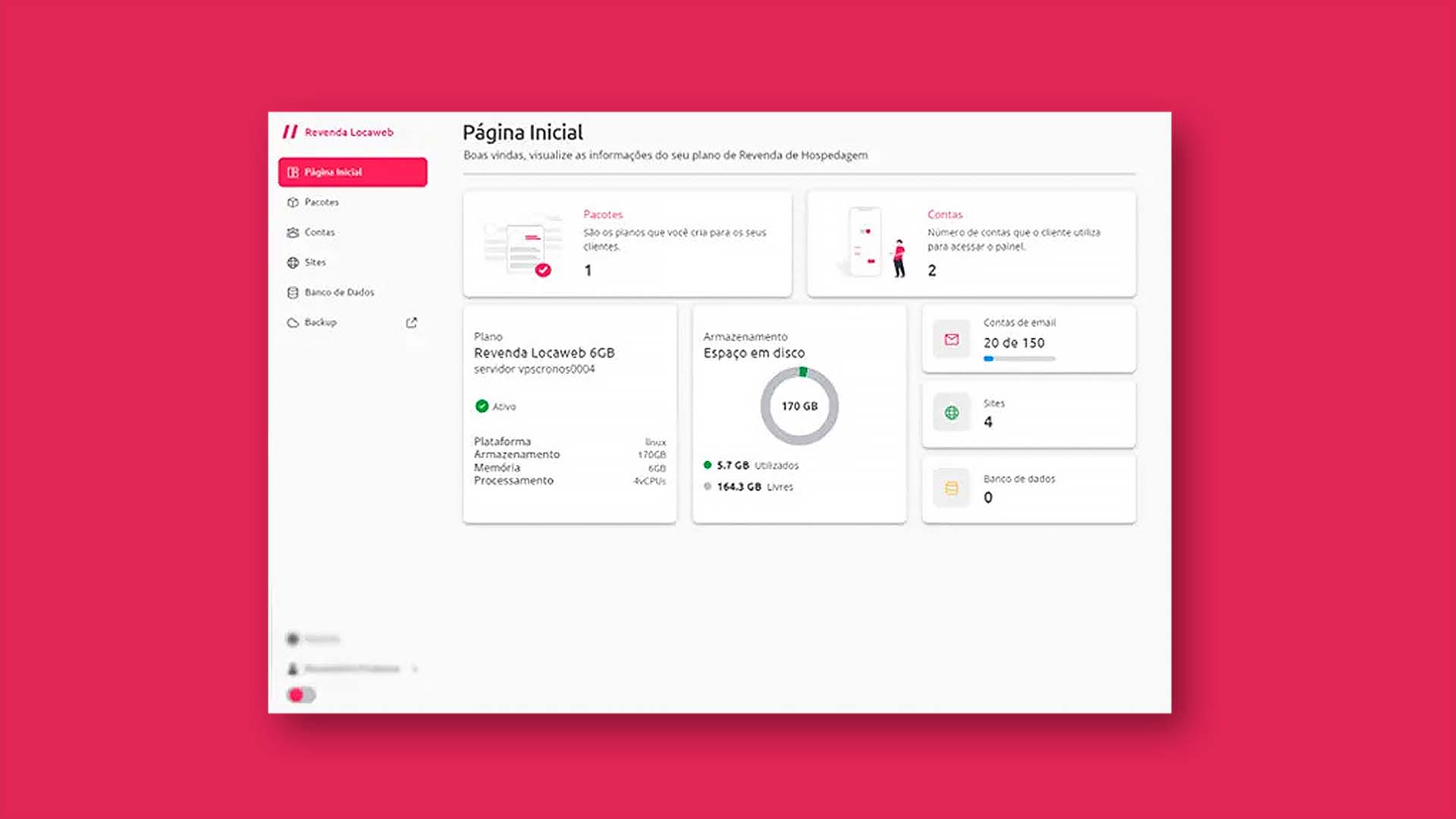Click the database icon beside Banco de Dados
Screen dimensions: 1456x819
click(x=293, y=292)
